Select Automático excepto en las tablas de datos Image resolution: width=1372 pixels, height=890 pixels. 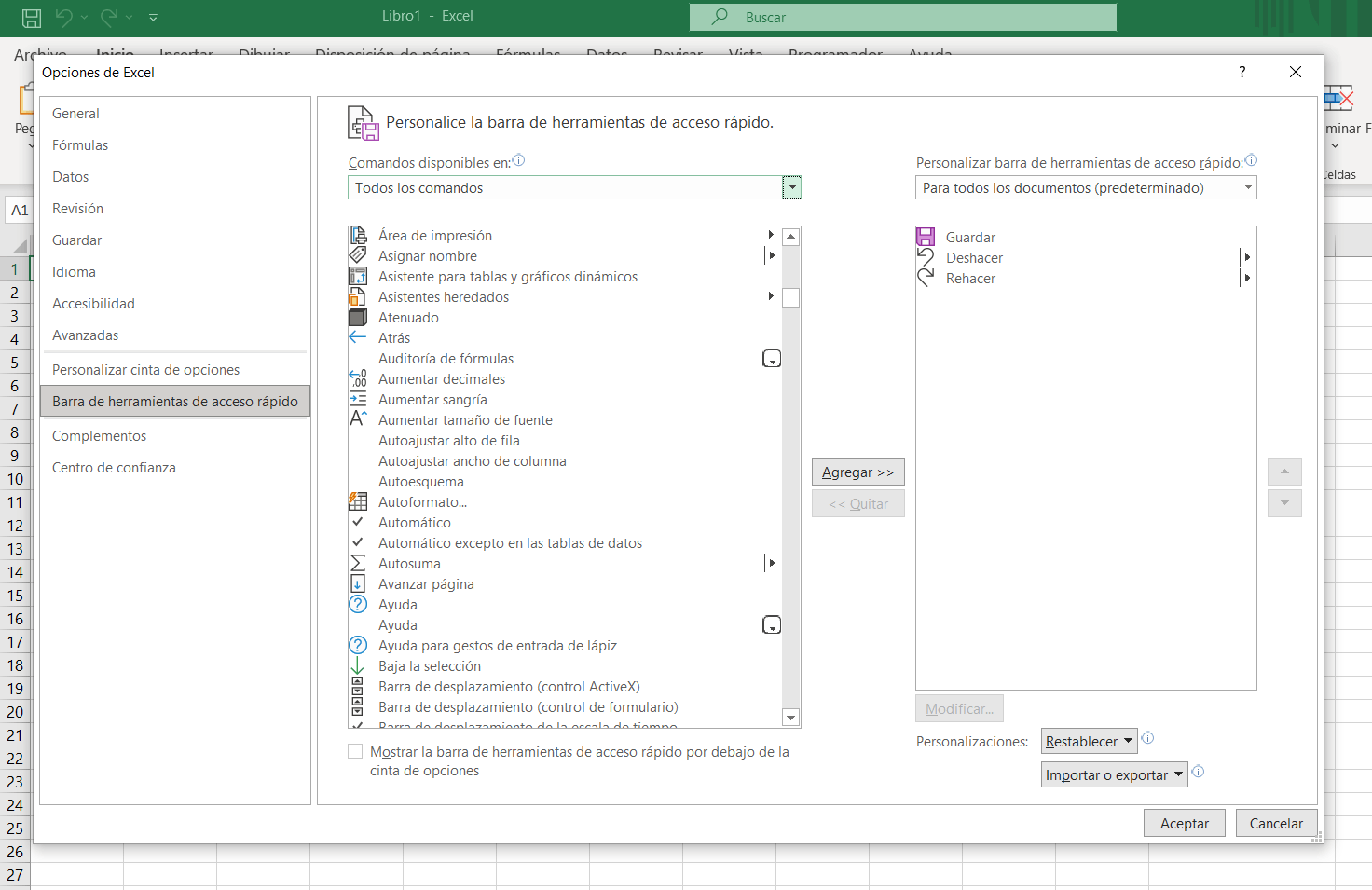[564, 543]
